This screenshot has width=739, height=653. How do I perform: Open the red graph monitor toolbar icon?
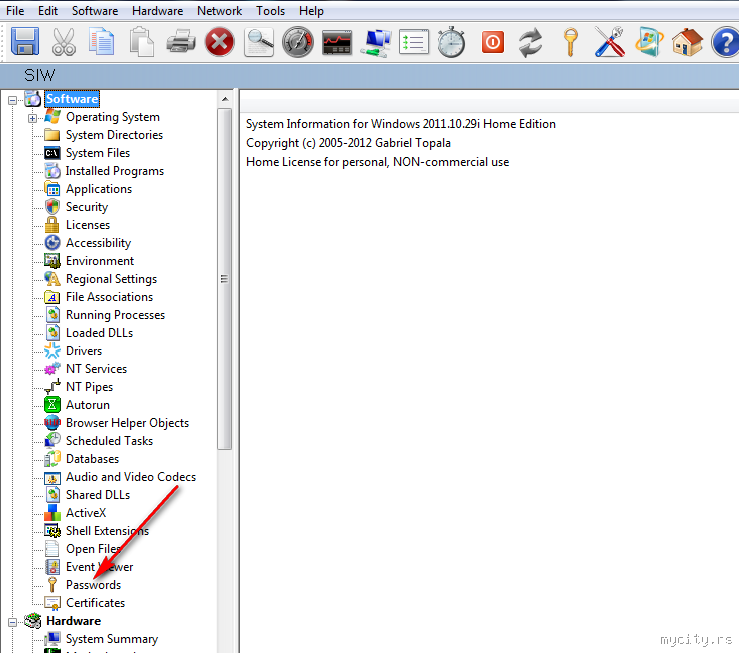337,42
